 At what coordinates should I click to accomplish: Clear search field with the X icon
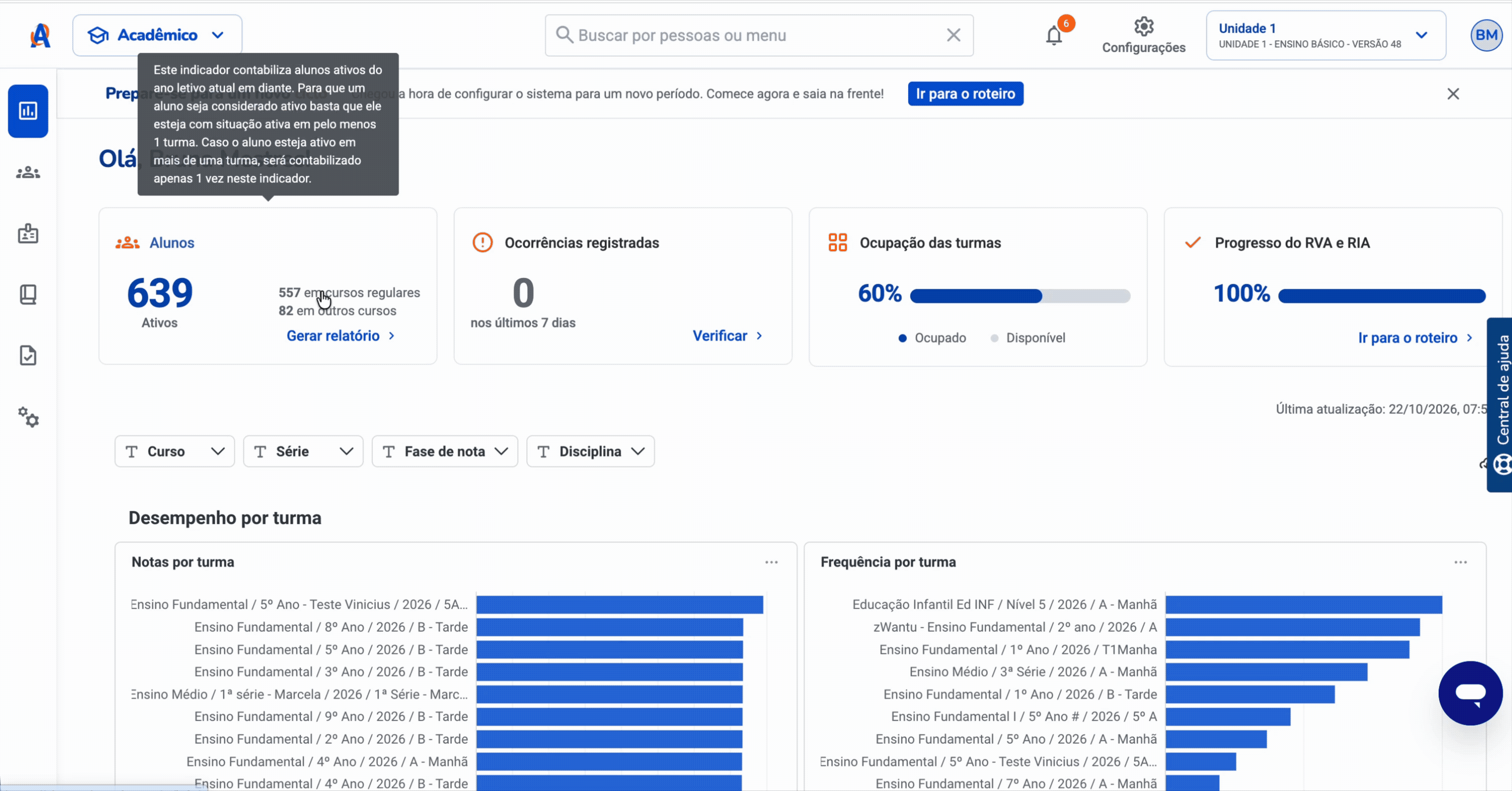[x=954, y=35]
